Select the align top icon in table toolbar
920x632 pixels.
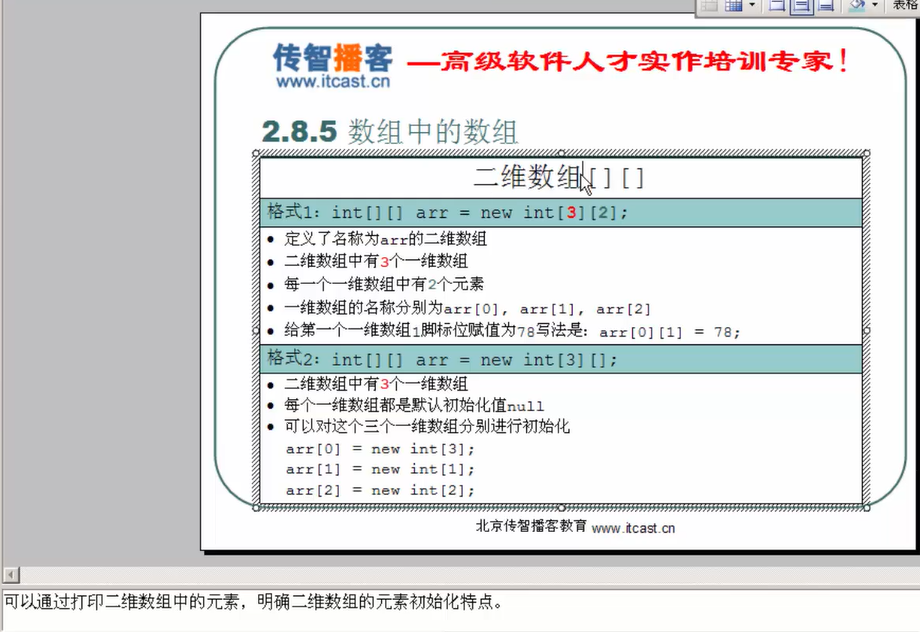pyautogui.click(x=777, y=5)
